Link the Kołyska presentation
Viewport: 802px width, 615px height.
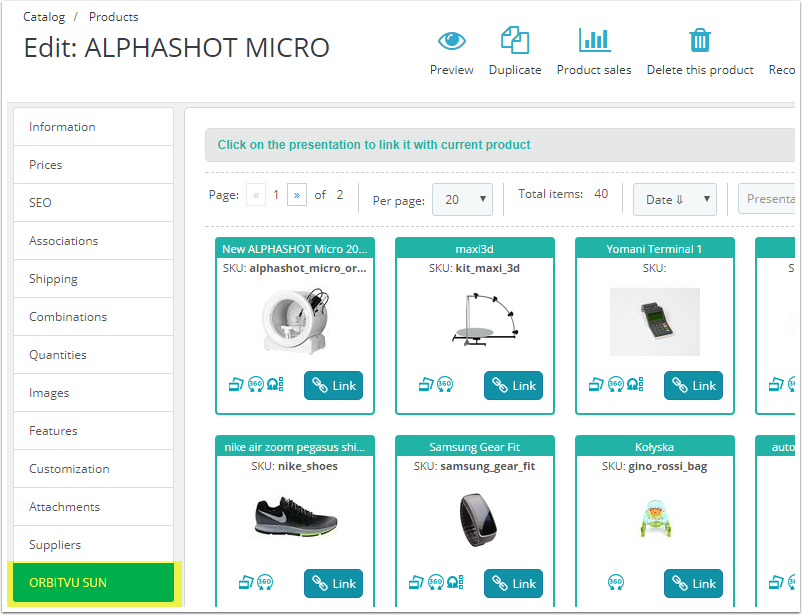coord(694,583)
